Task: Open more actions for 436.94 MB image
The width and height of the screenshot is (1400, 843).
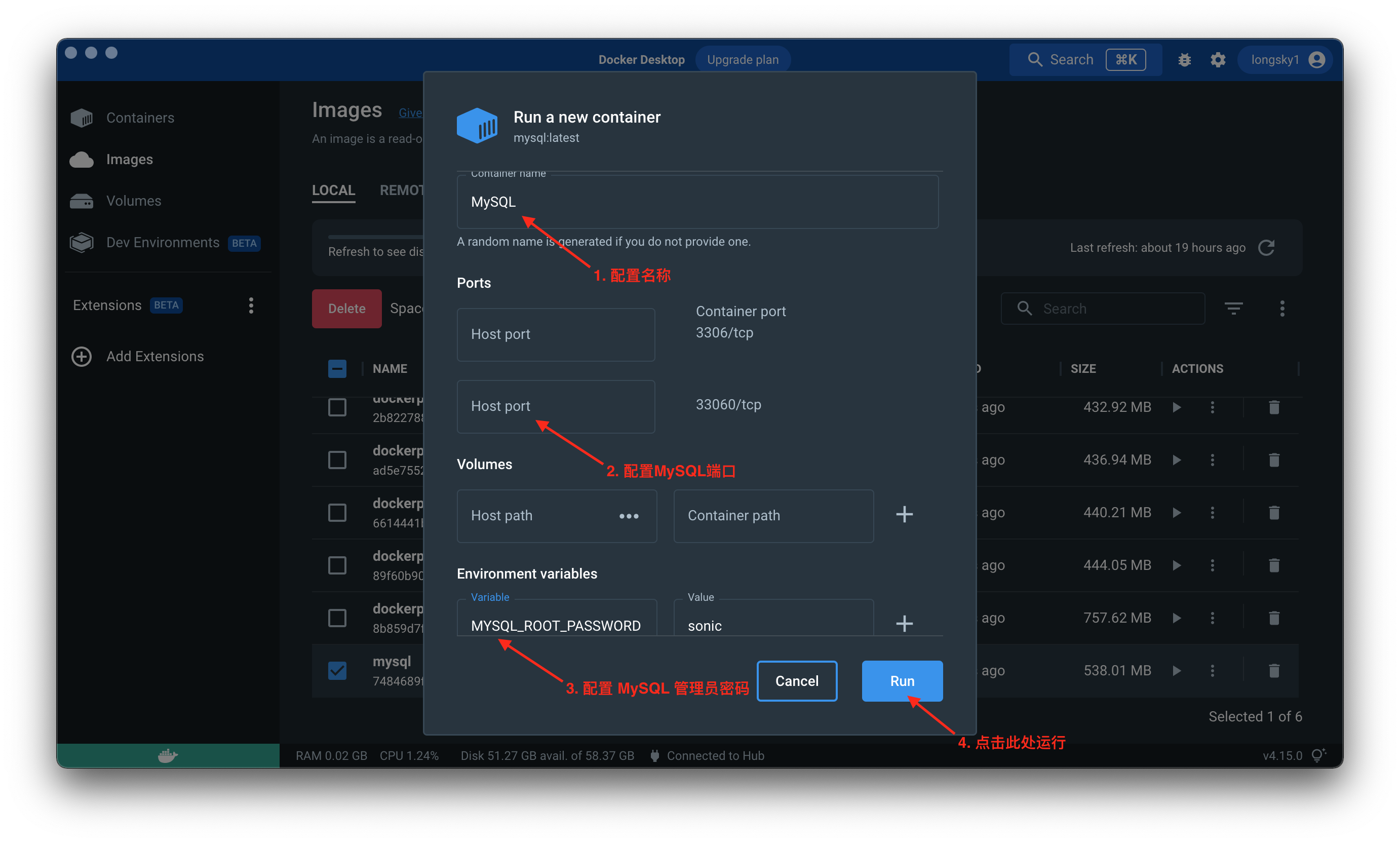Action: coord(1213,459)
